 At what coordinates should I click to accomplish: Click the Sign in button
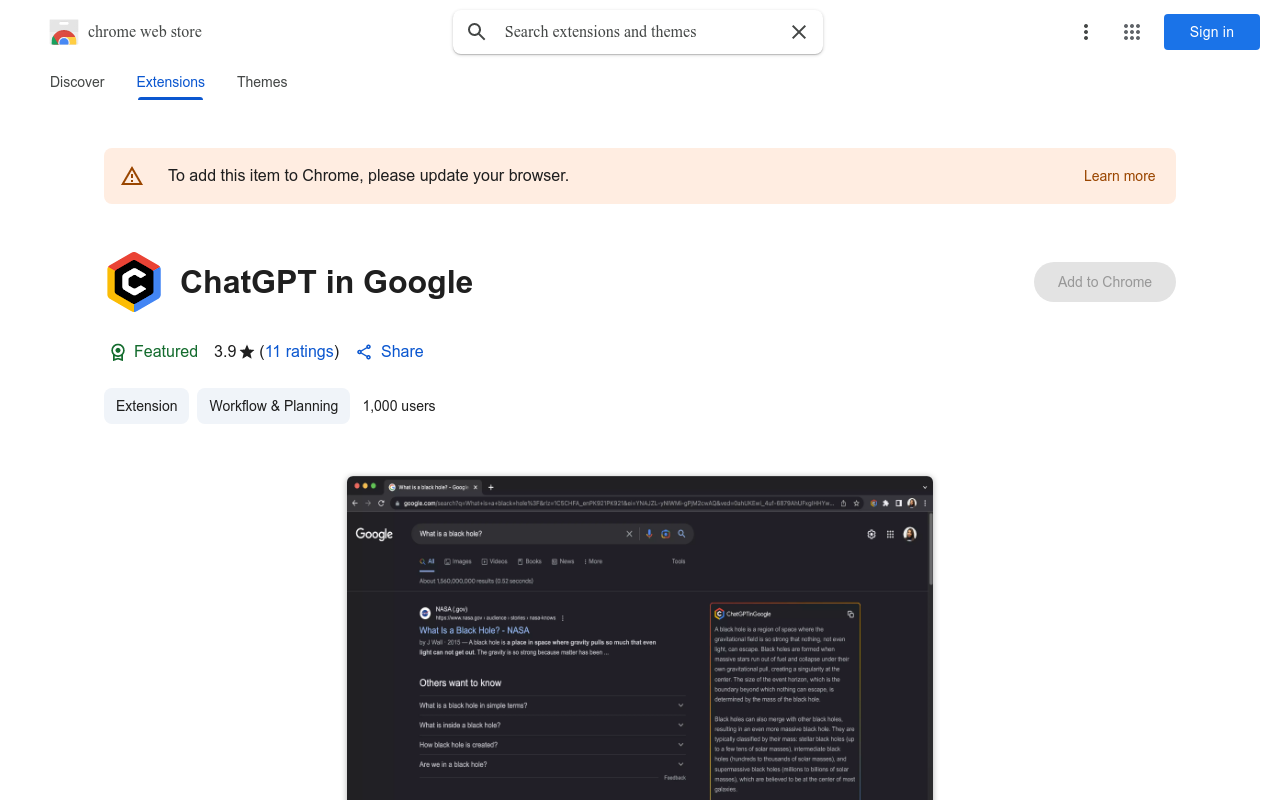[1211, 32]
